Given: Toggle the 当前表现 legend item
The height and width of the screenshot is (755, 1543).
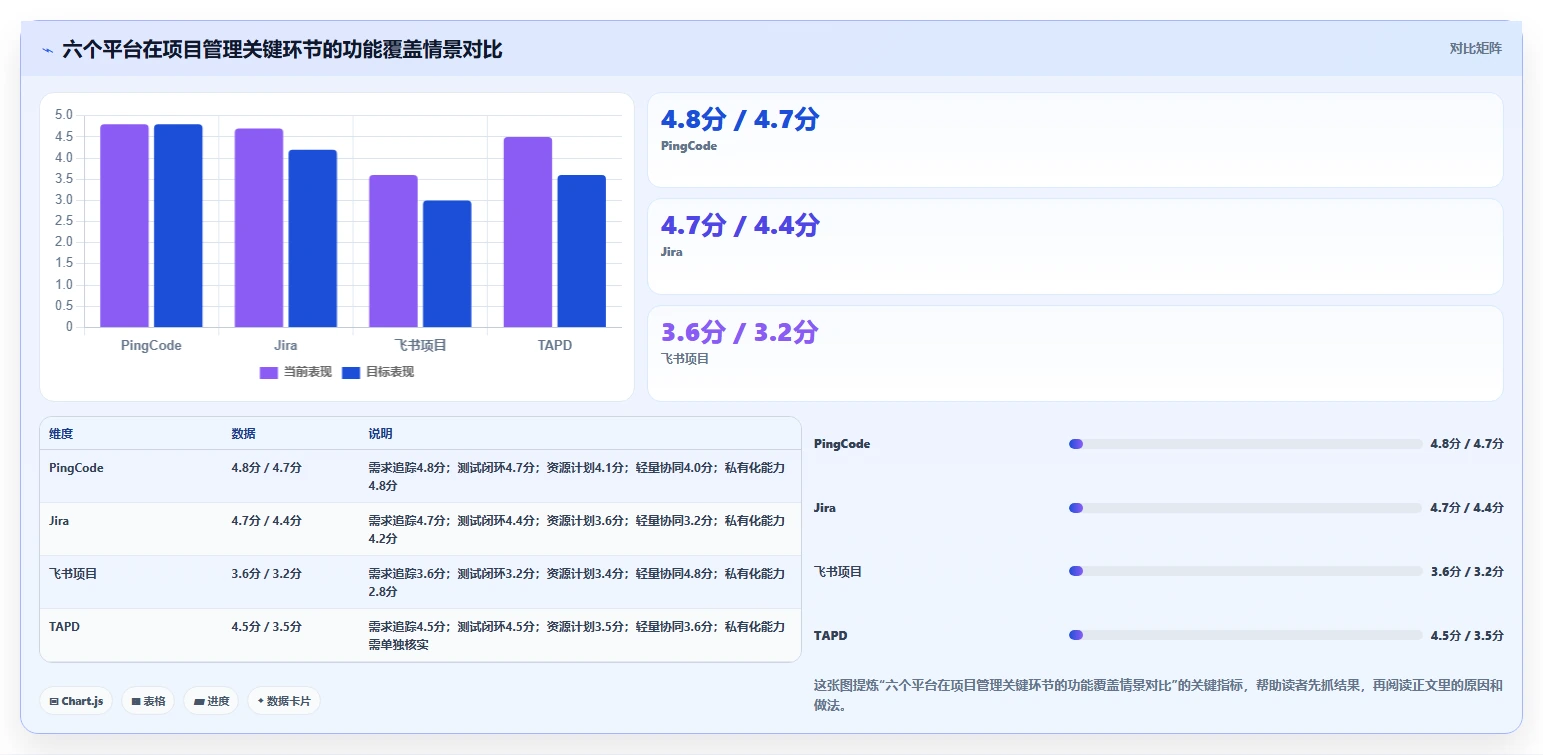Looking at the screenshot, I should [x=295, y=372].
